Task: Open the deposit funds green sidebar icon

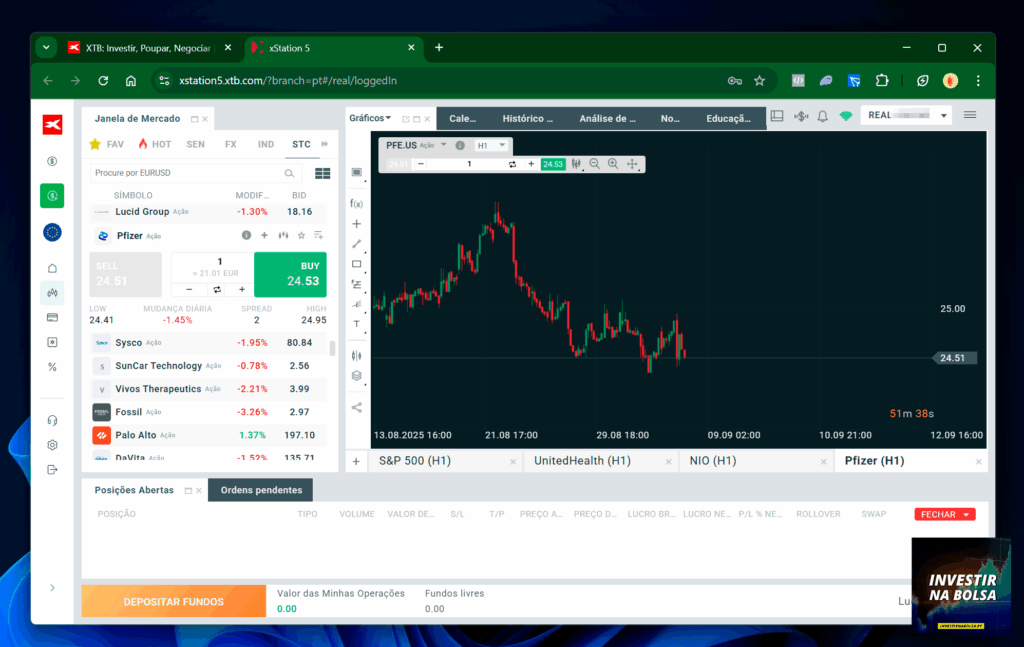Action: coord(52,196)
